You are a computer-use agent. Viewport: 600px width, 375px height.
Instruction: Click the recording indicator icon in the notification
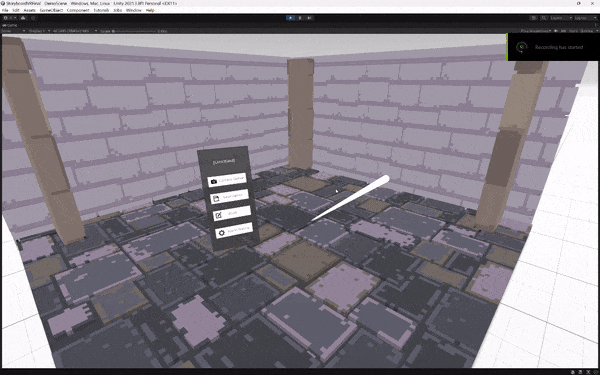(x=521, y=47)
